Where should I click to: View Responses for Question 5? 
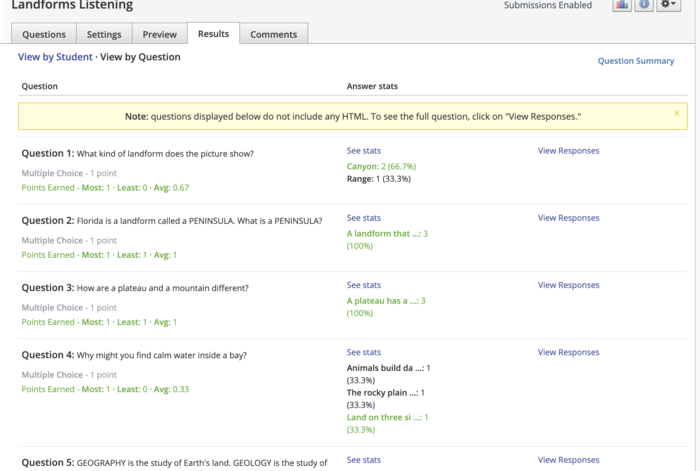click(568, 460)
